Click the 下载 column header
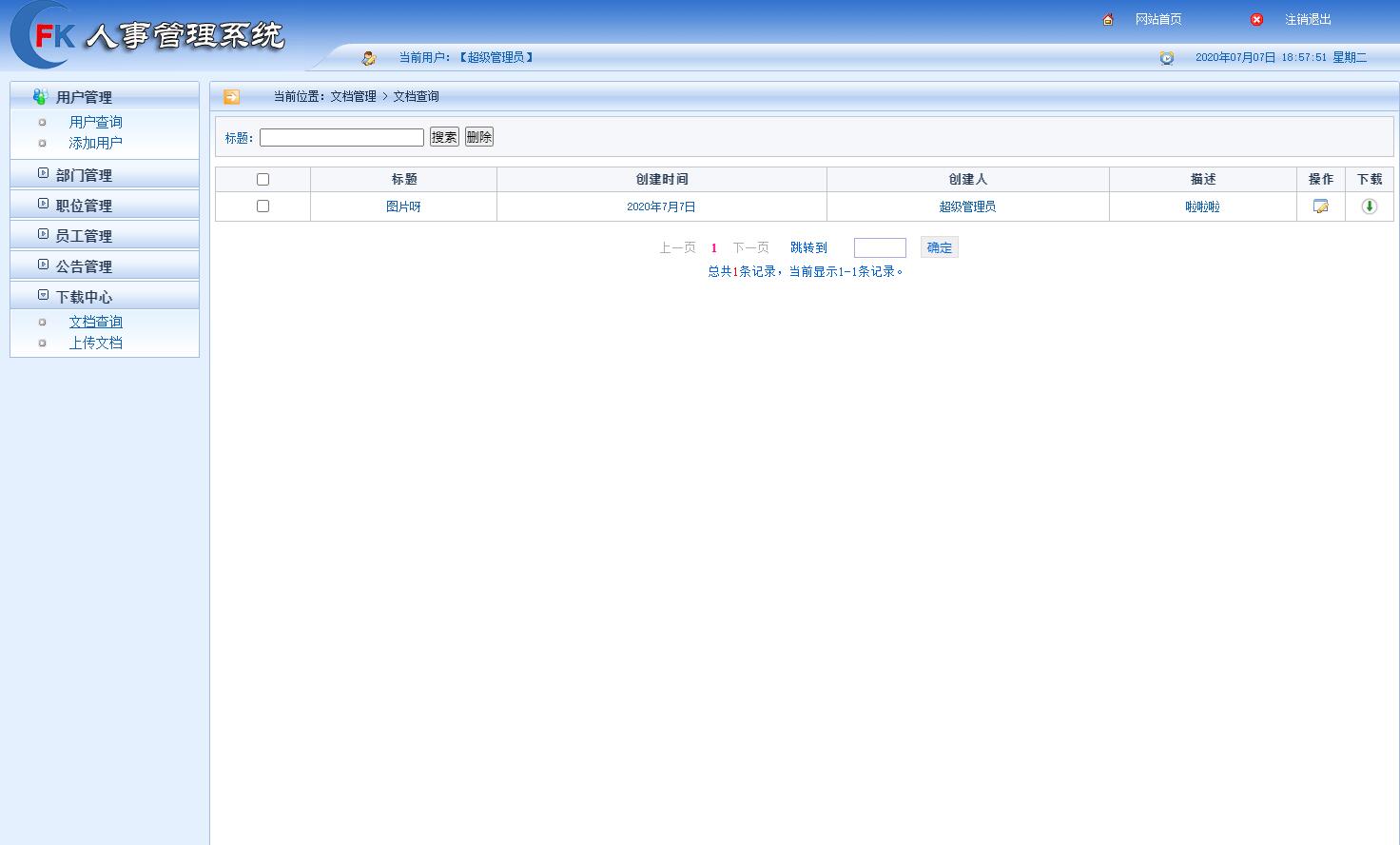Screen dimensions: 1400x845 click(x=1370, y=180)
